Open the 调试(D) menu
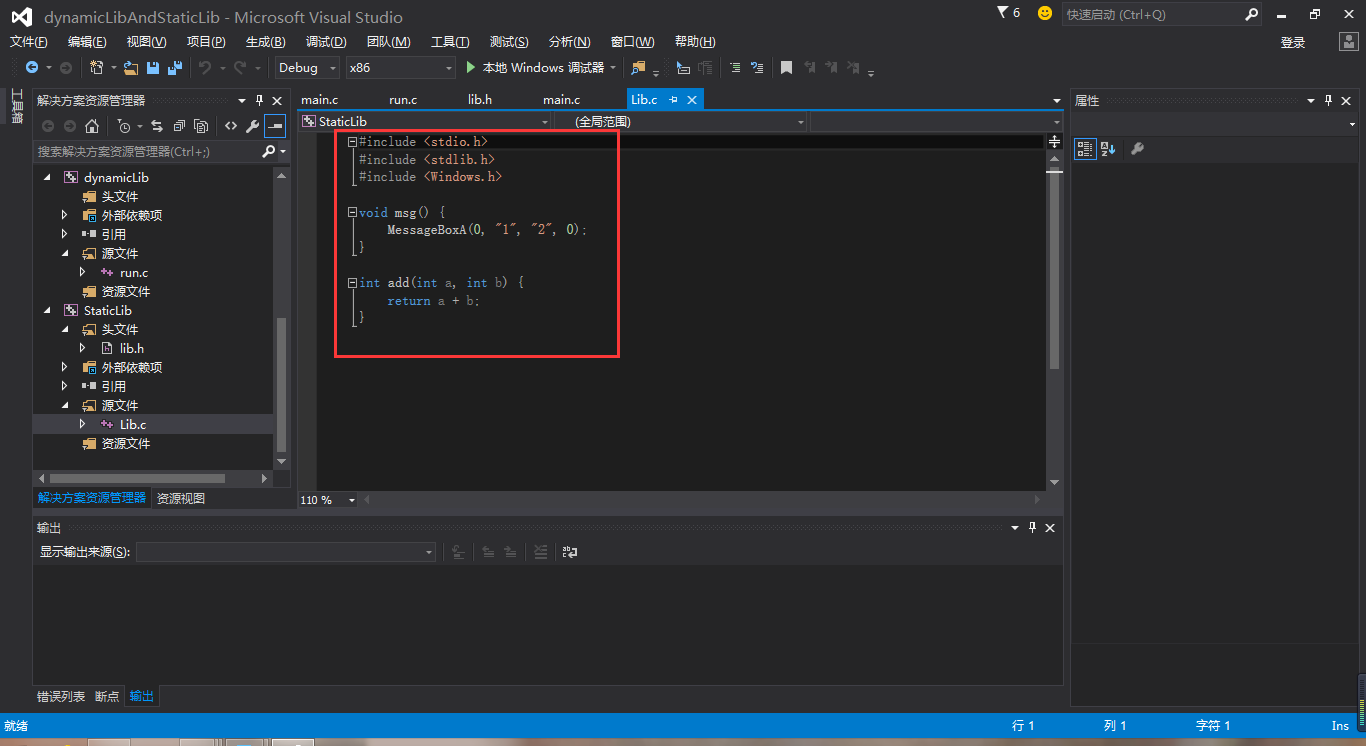 tap(326, 42)
